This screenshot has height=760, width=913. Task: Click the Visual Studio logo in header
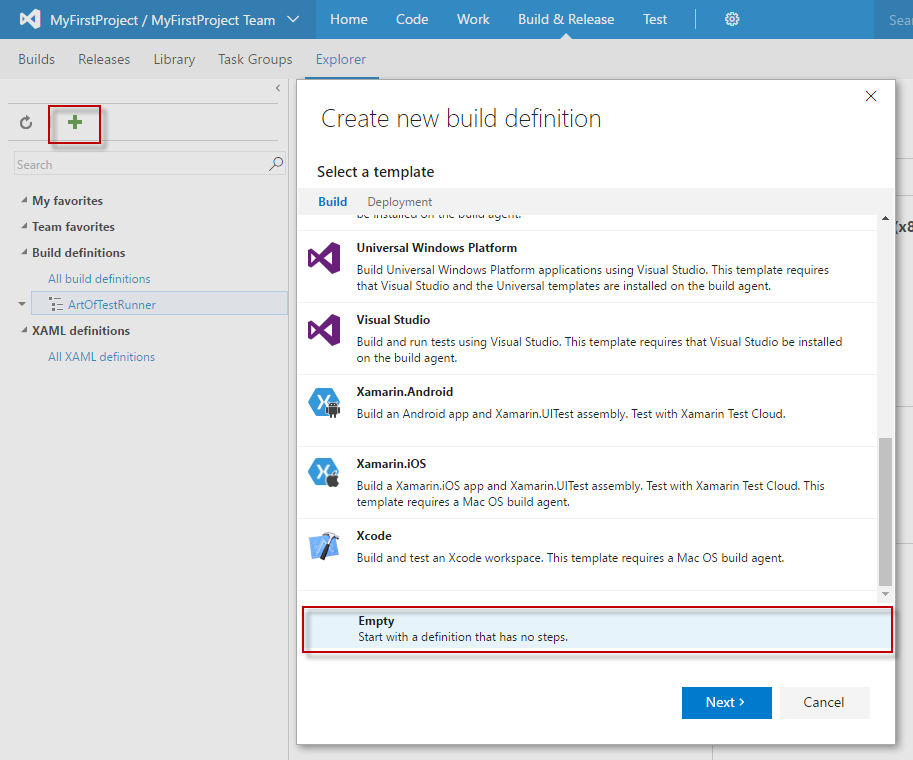(30, 19)
